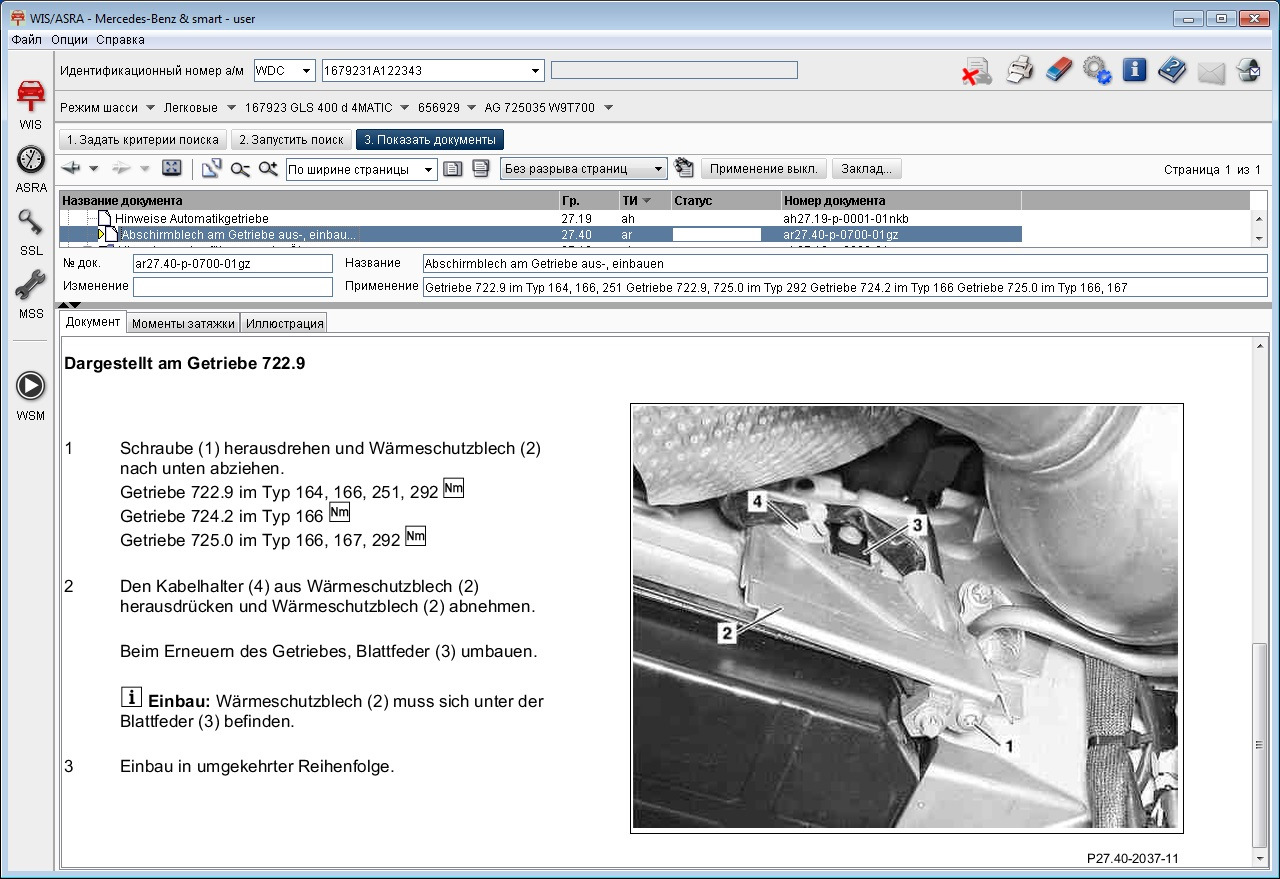Click the Применение выкл. button
The image size is (1280, 879).
764,169
